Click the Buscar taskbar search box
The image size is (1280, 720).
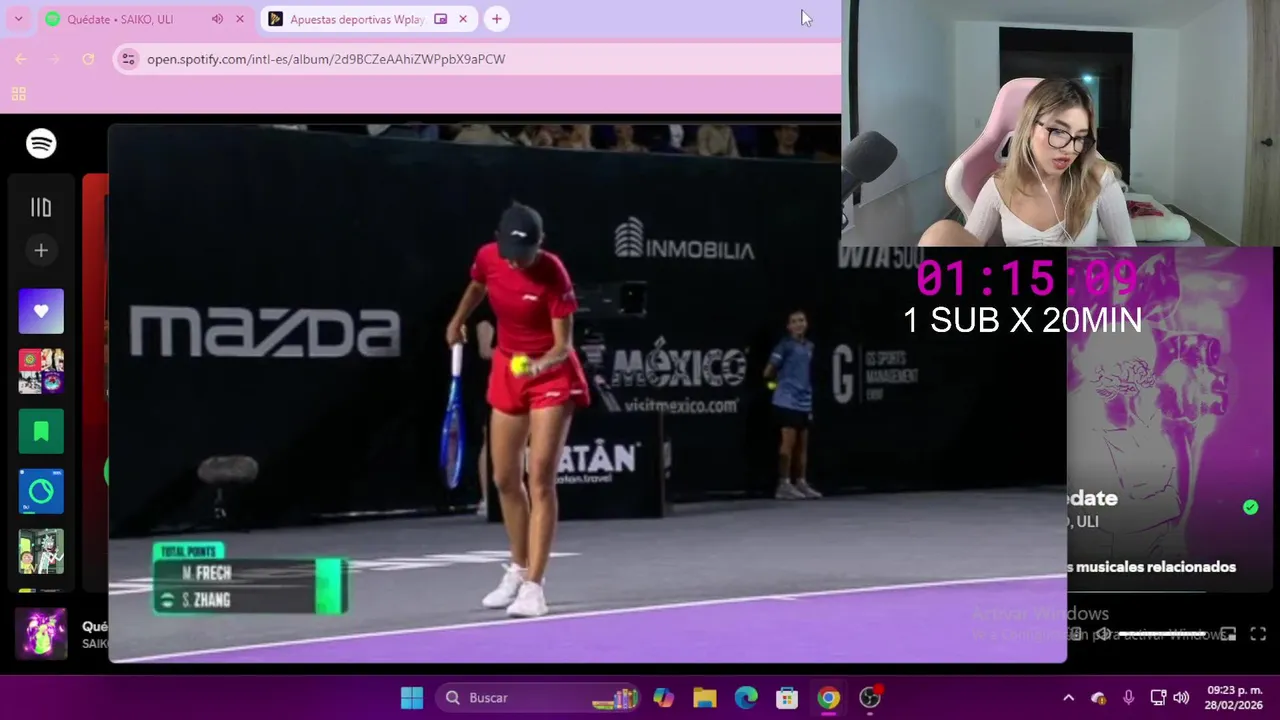pyautogui.click(x=538, y=697)
